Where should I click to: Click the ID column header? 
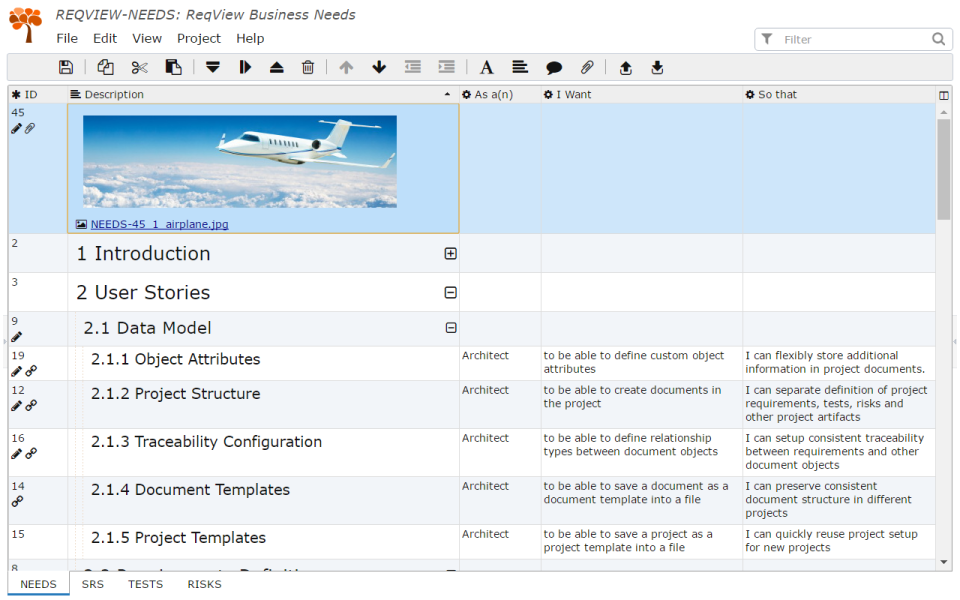coord(37,94)
